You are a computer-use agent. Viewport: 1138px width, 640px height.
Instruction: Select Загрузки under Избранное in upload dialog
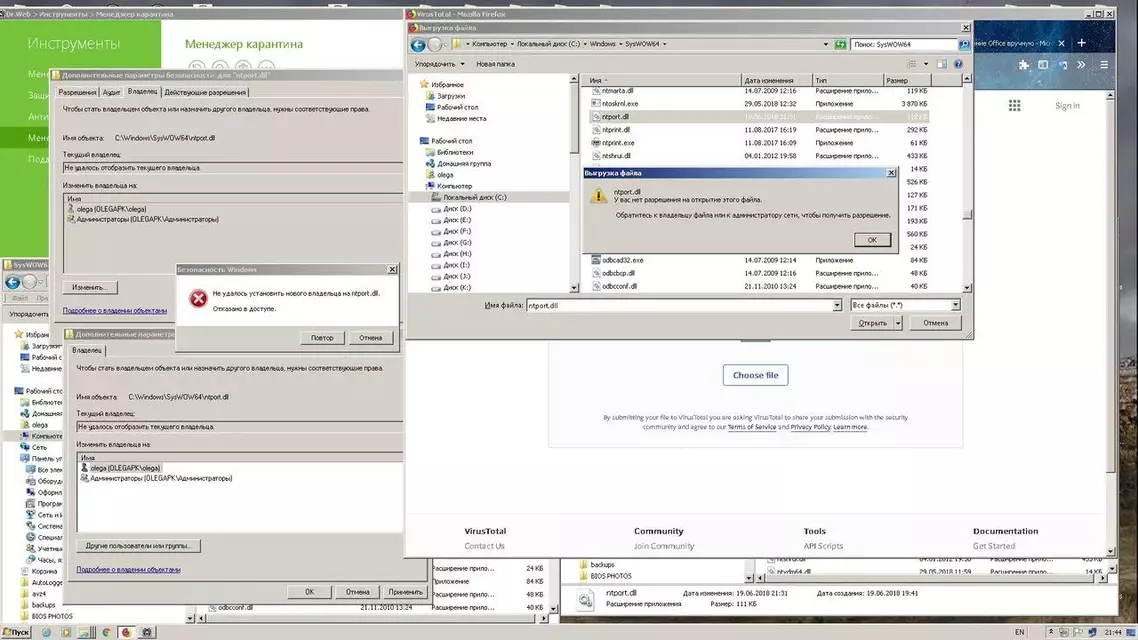coord(451,96)
